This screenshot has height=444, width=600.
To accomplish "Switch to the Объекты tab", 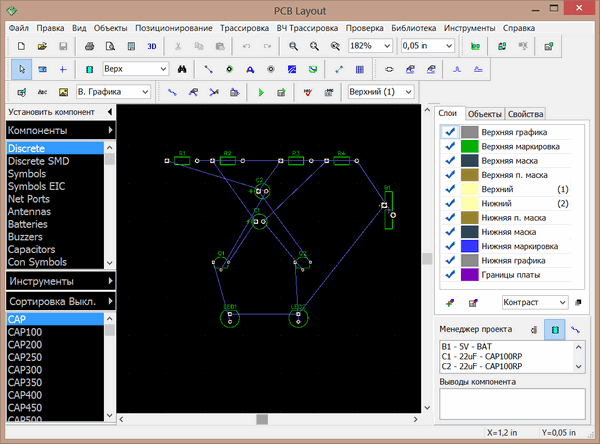I will click(484, 114).
